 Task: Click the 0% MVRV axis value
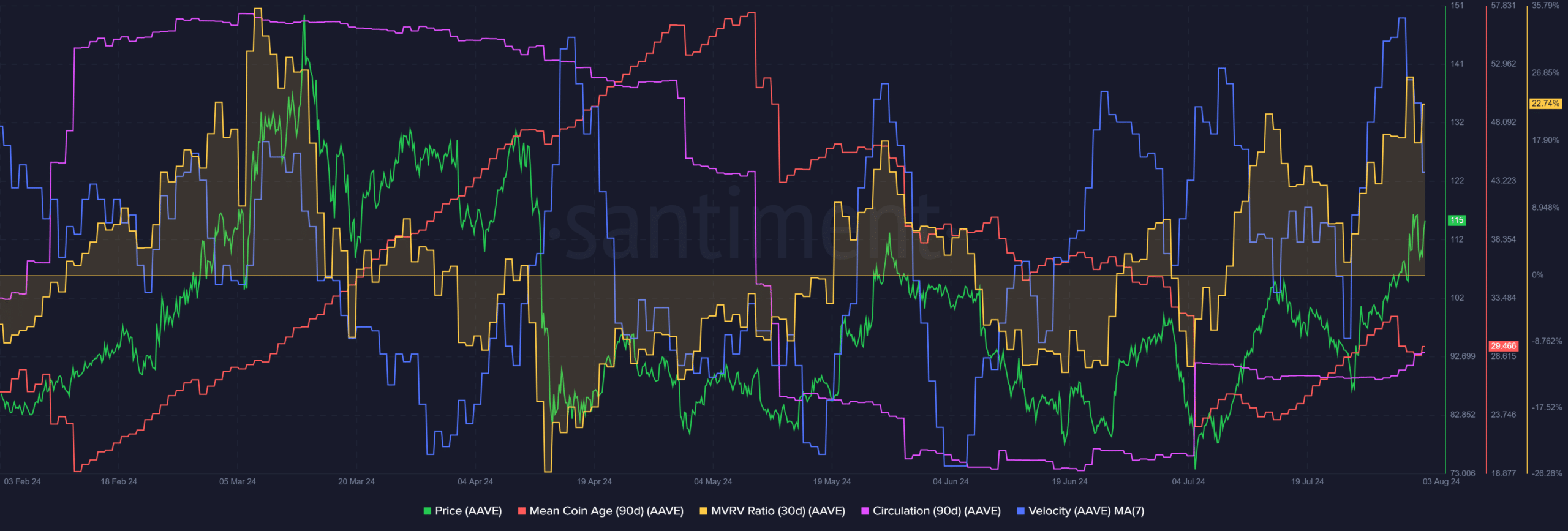click(1538, 275)
